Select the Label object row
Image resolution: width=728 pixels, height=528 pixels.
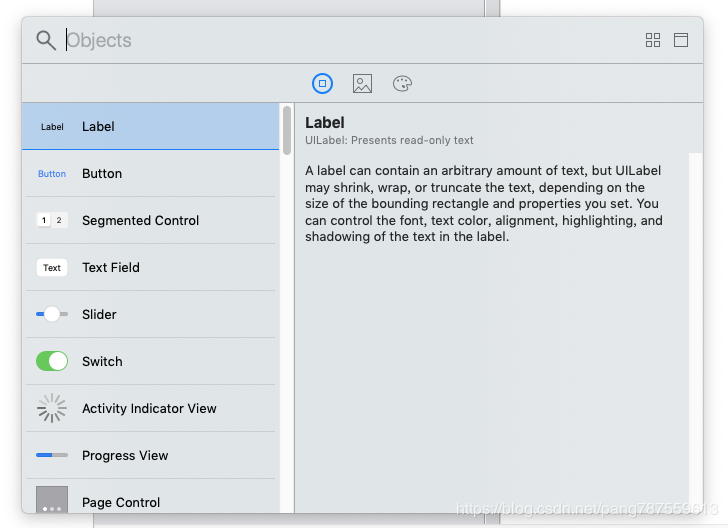coord(150,126)
